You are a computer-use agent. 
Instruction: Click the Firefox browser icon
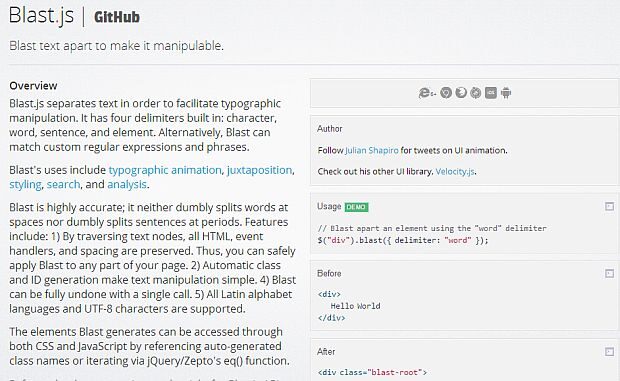pos(461,92)
